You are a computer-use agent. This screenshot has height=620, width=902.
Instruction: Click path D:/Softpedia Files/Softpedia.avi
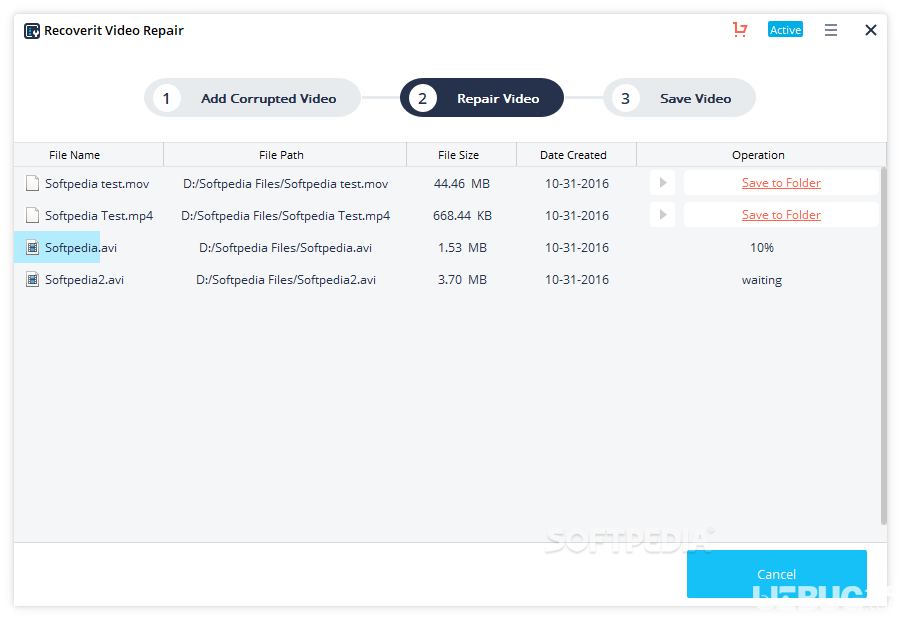pos(285,248)
